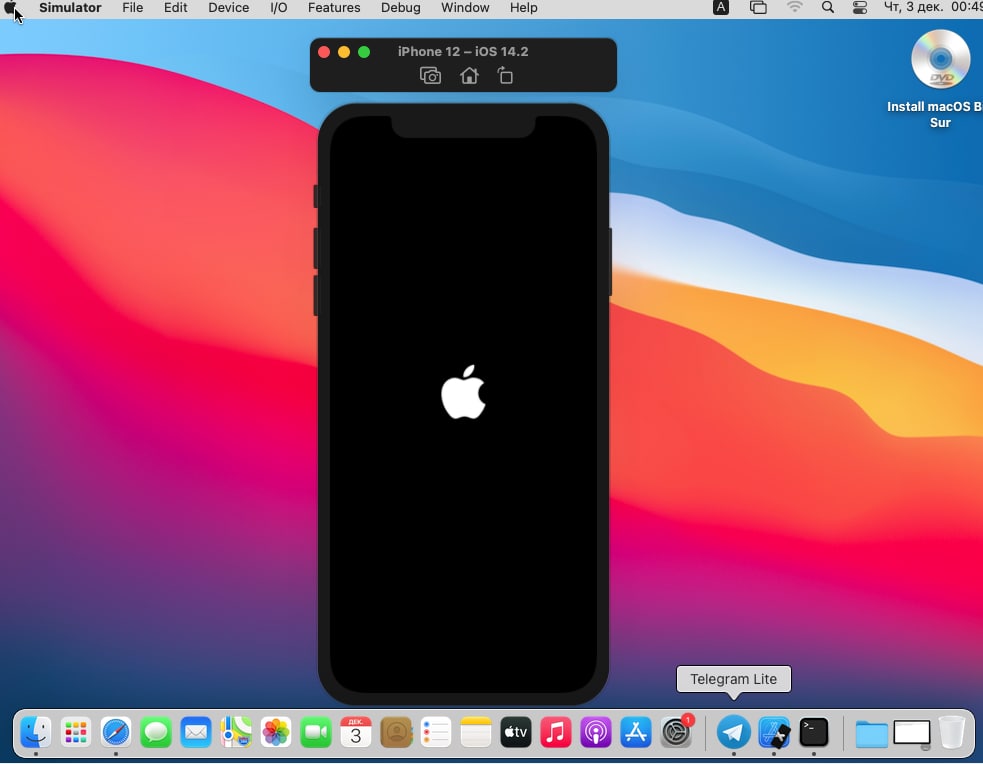Viewport: 983px width, 764px height.
Task: Open the Wi-Fi status menu
Action: click(x=794, y=8)
